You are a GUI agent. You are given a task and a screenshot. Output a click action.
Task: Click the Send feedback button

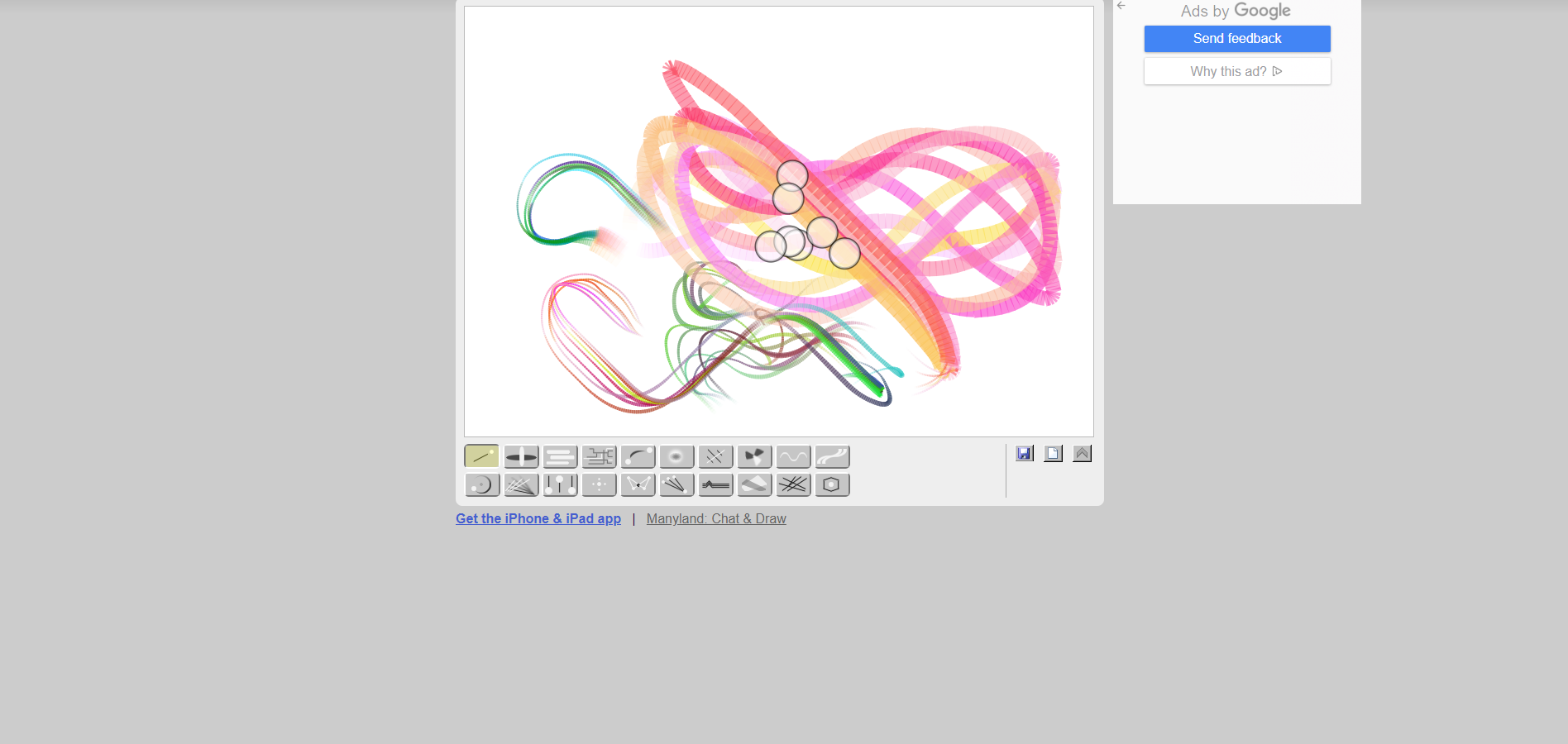pyautogui.click(x=1237, y=39)
